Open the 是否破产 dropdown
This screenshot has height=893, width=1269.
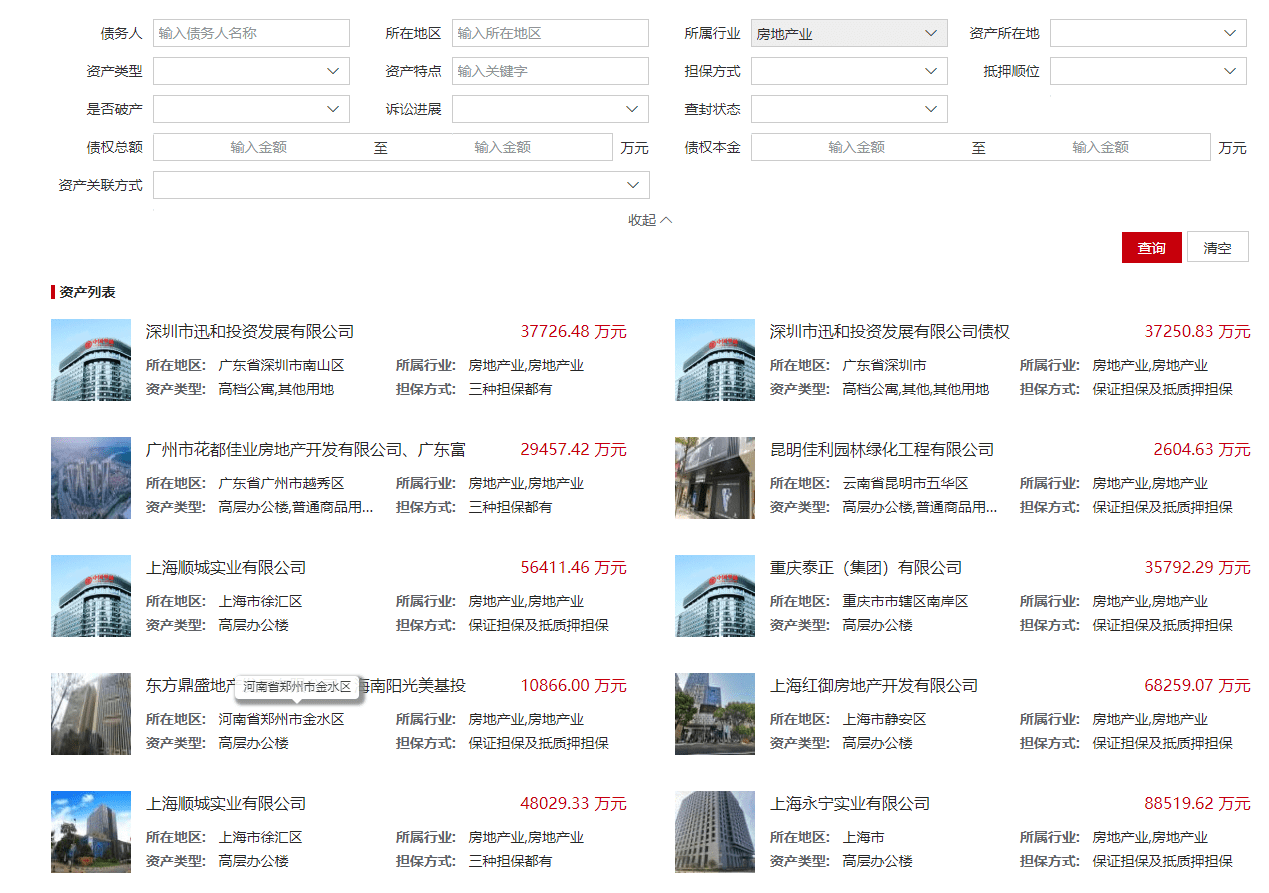(251, 109)
